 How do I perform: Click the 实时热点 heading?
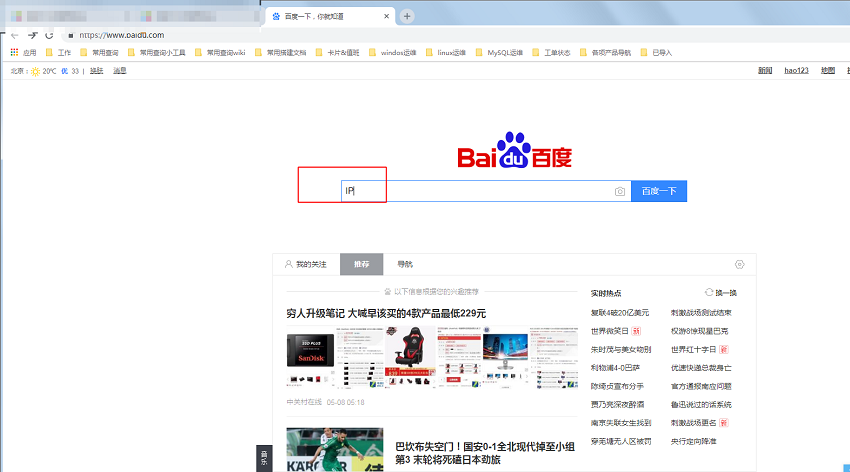point(606,293)
